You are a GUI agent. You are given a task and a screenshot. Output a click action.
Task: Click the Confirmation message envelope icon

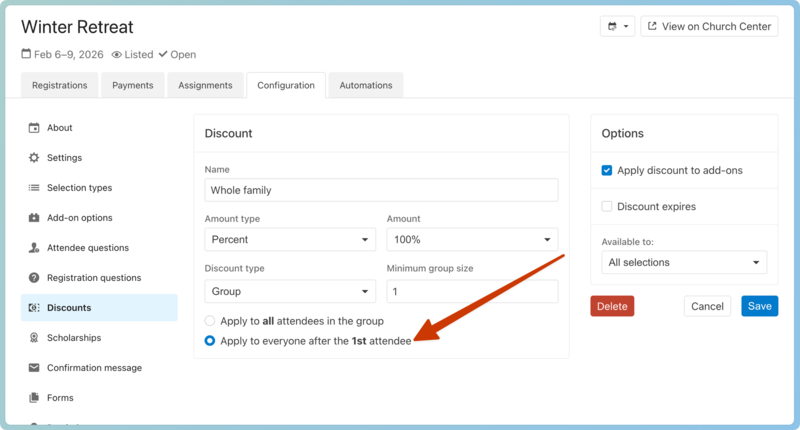pos(34,368)
